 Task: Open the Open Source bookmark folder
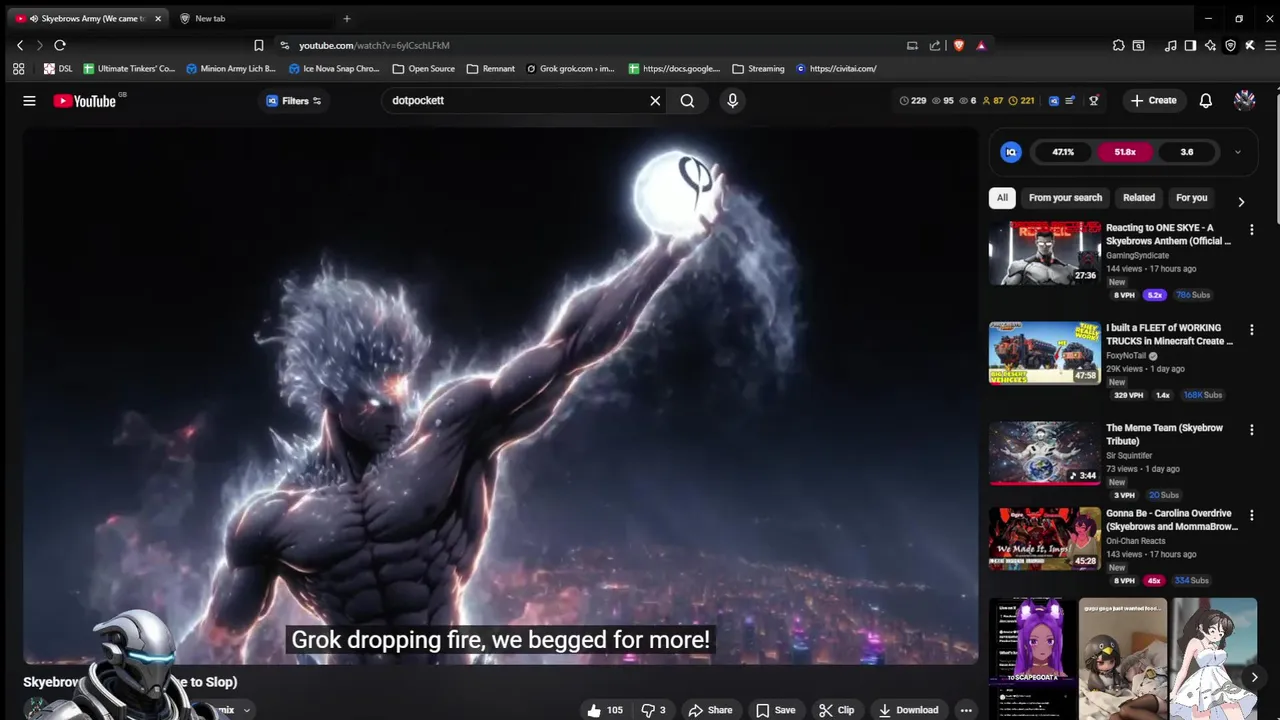424,69
